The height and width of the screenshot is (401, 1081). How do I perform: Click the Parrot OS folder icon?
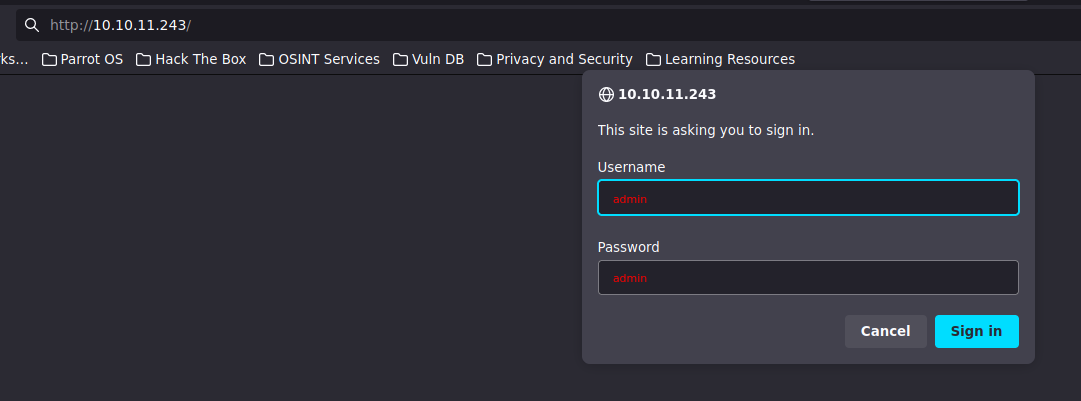click(x=49, y=60)
